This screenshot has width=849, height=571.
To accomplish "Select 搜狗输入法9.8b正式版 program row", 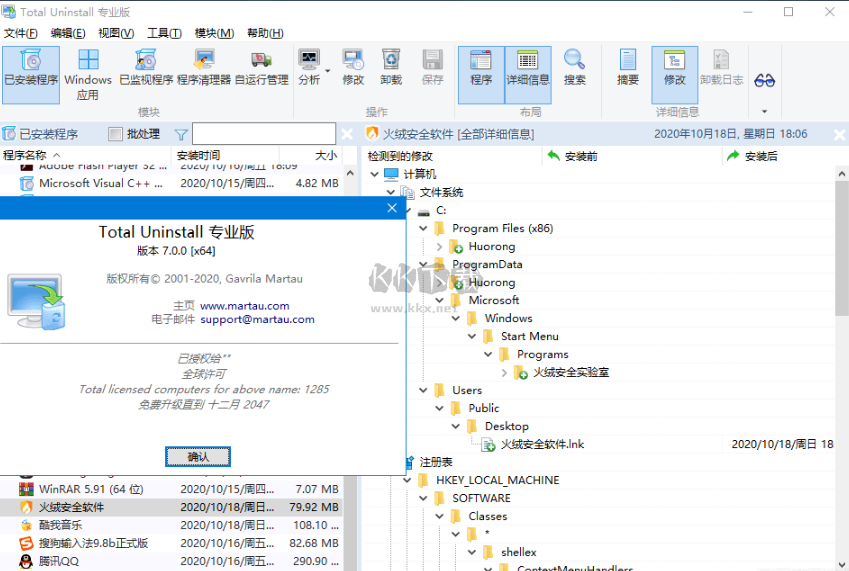I will coord(171,543).
